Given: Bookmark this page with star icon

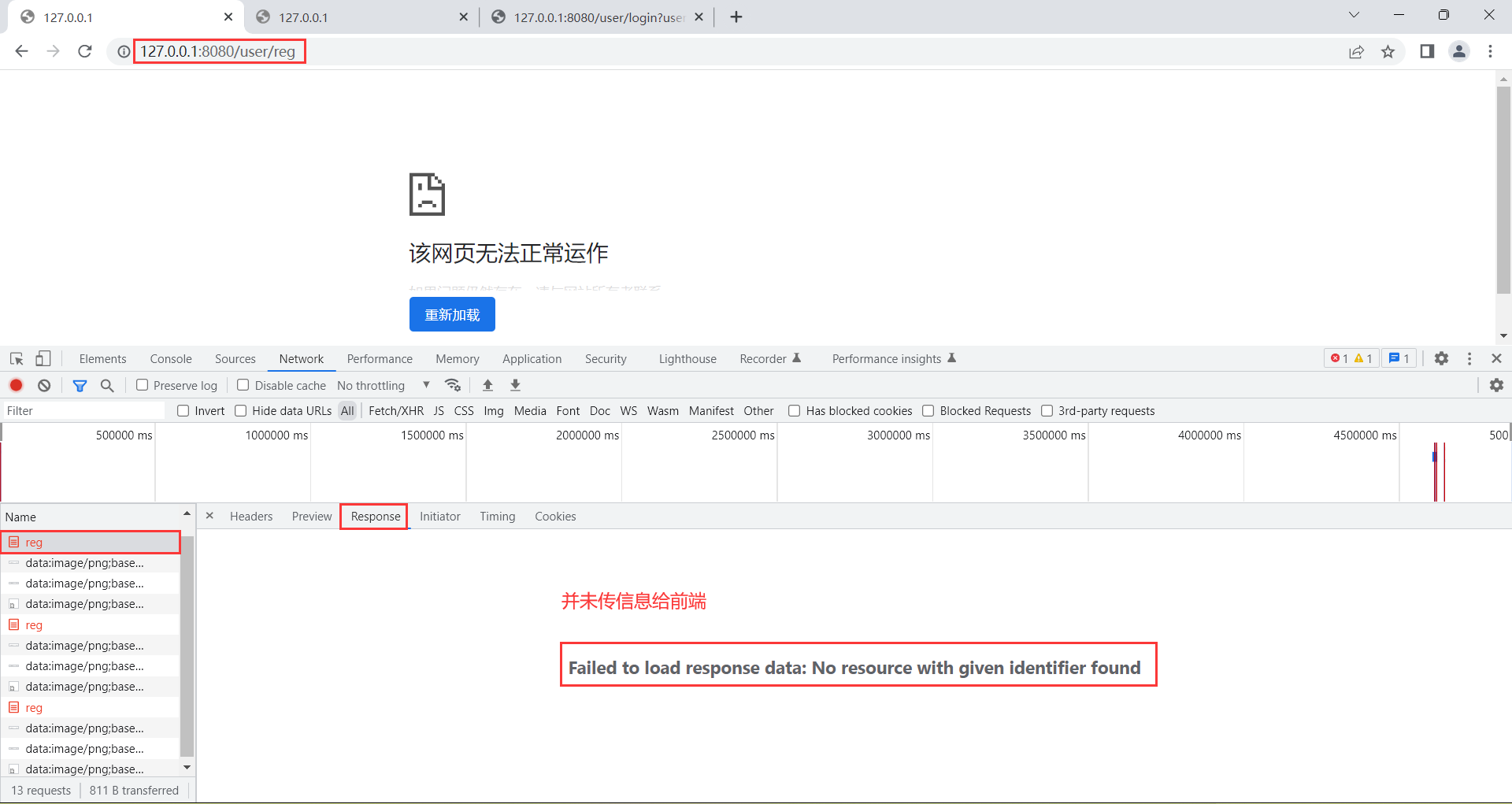Looking at the screenshot, I should (1388, 52).
